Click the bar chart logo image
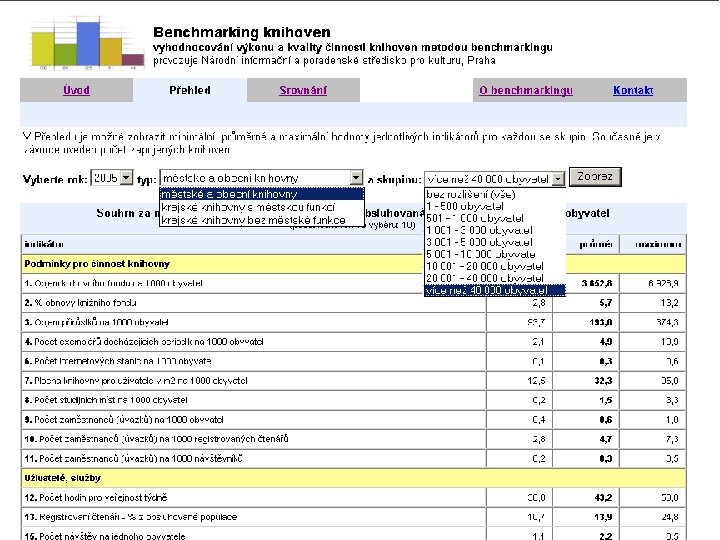Screen dimensions: 720x540 (x=86, y=43)
